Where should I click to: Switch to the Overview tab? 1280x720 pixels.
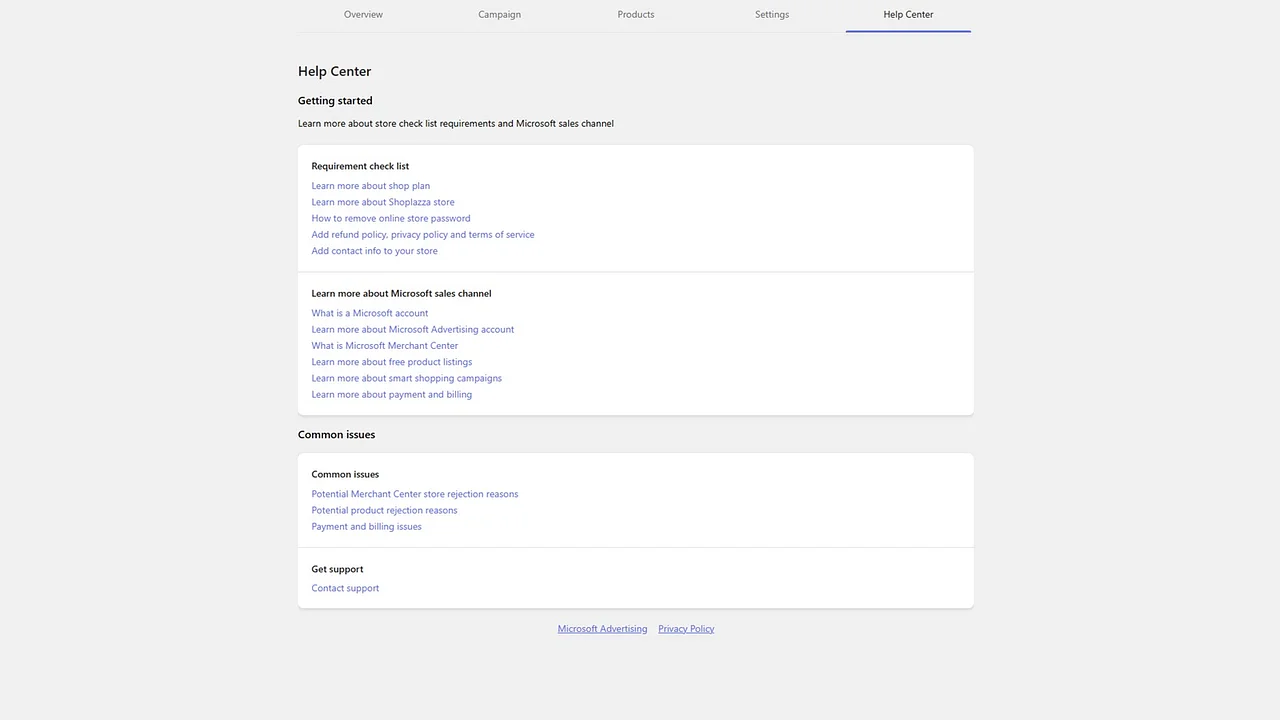363,14
